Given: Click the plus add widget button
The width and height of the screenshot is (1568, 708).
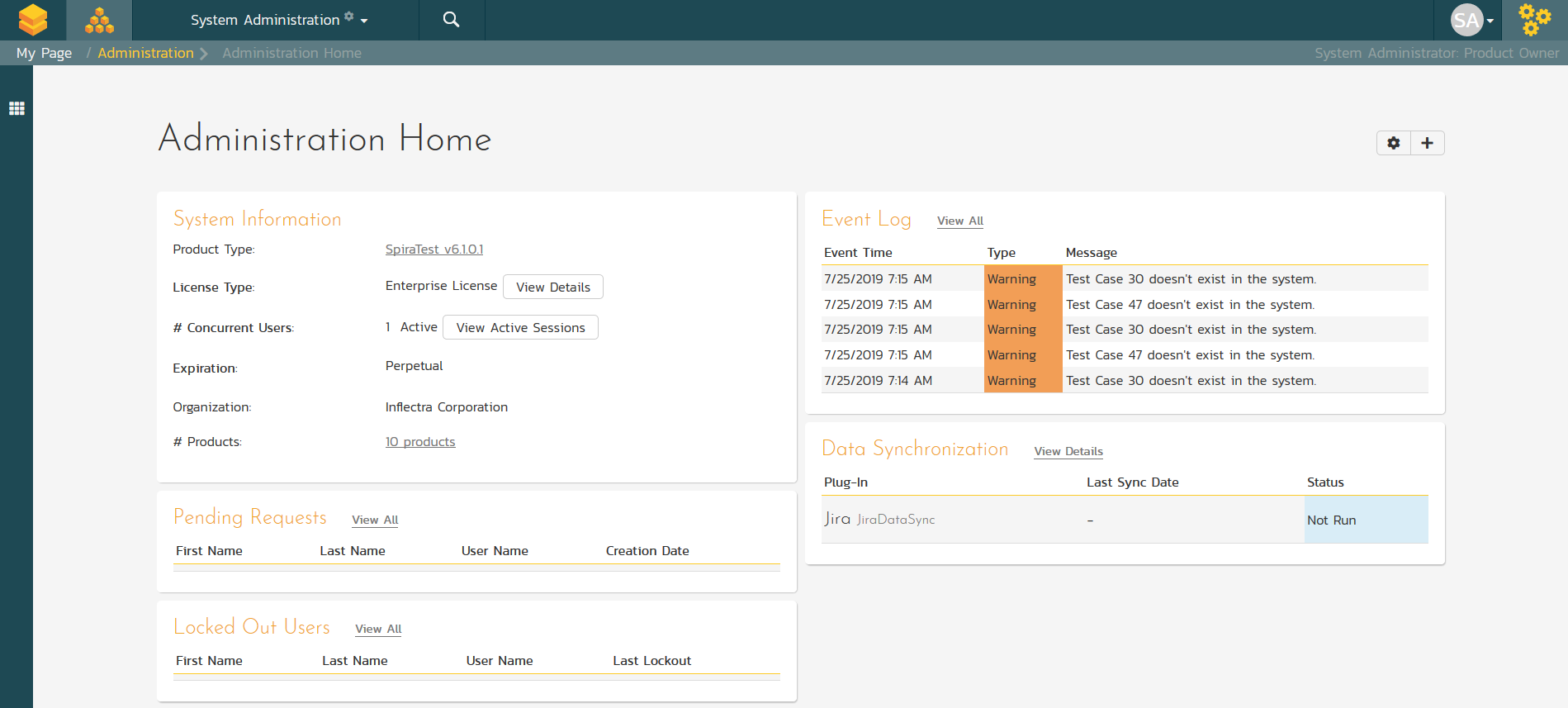Looking at the screenshot, I should pyautogui.click(x=1427, y=143).
